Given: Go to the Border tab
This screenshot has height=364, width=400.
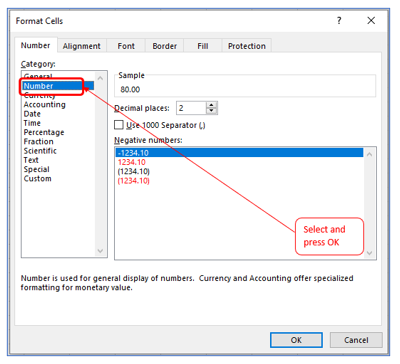Looking at the screenshot, I should [x=164, y=46].
